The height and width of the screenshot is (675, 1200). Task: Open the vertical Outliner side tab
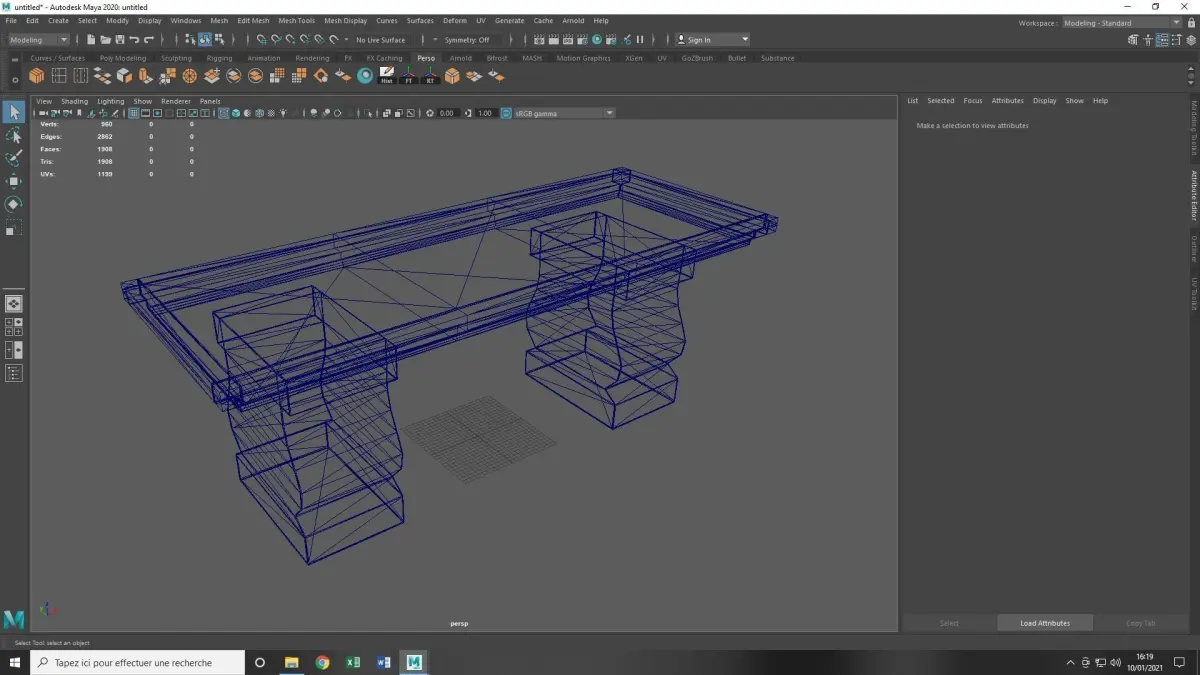[1194, 249]
